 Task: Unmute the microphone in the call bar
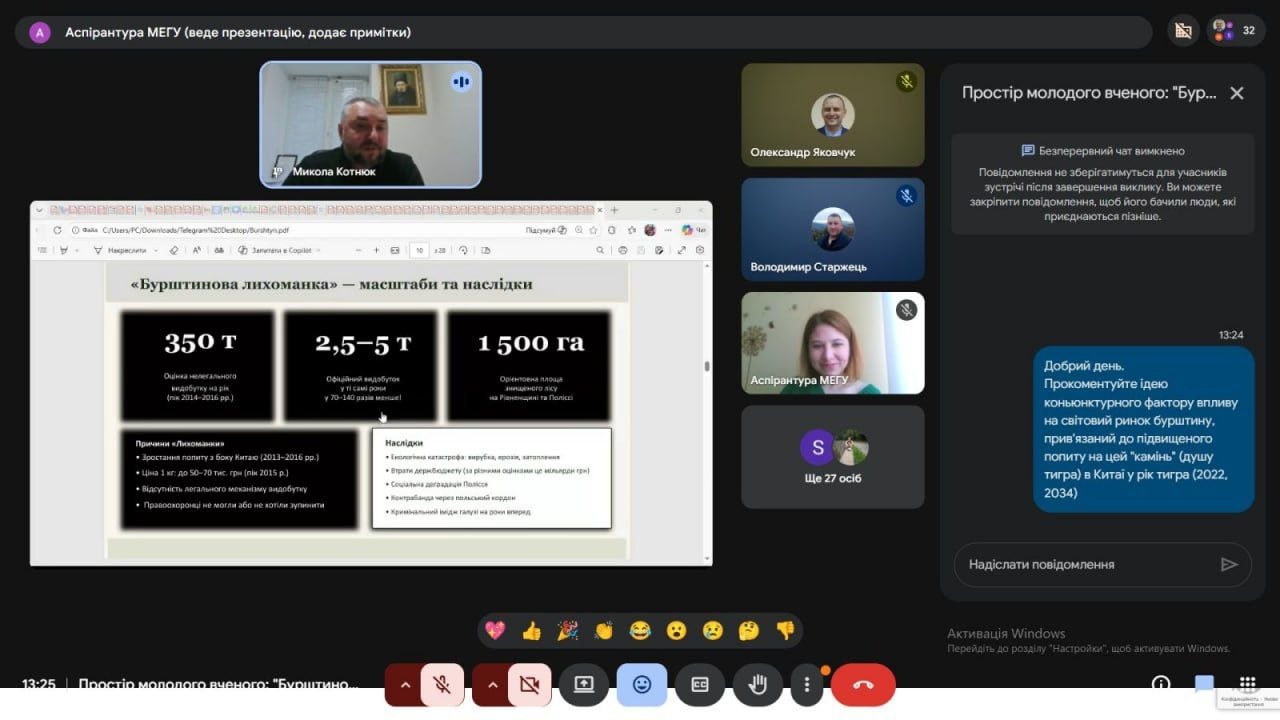pos(441,685)
